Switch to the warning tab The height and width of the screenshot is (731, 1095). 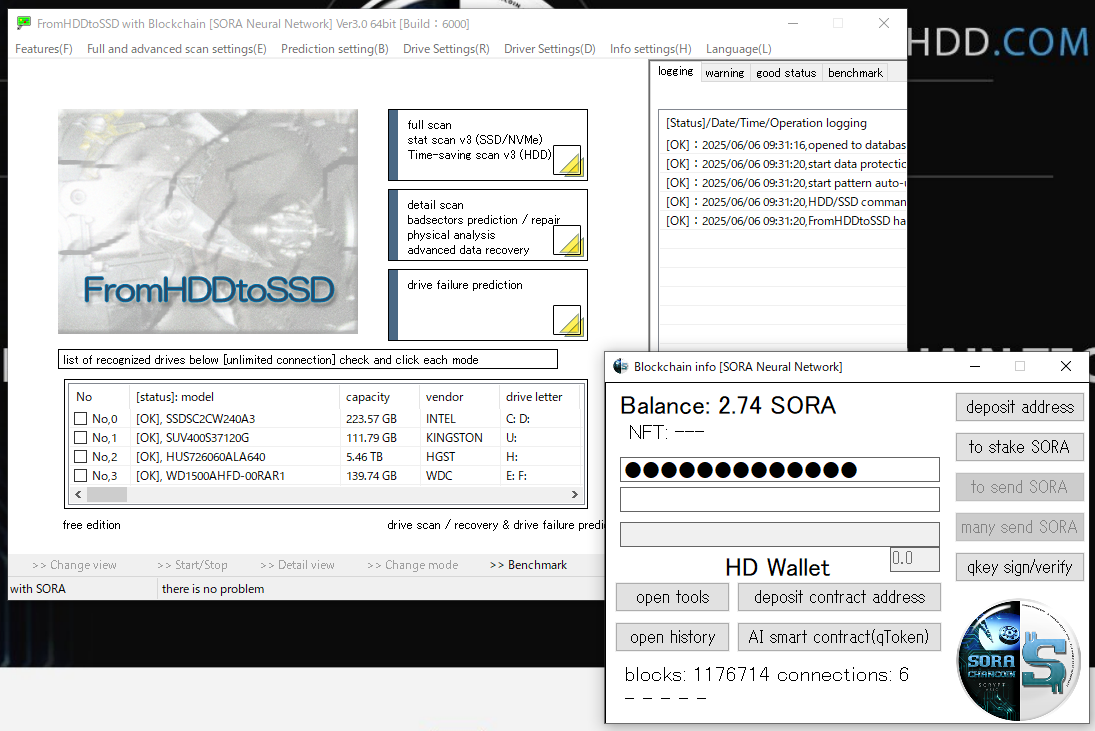[724, 73]
